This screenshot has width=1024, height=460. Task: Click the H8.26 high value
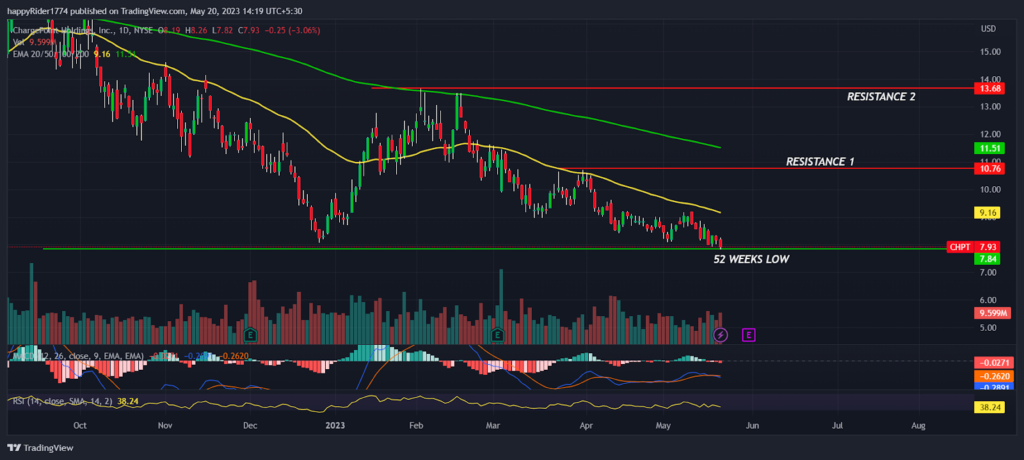coord(197,30)
